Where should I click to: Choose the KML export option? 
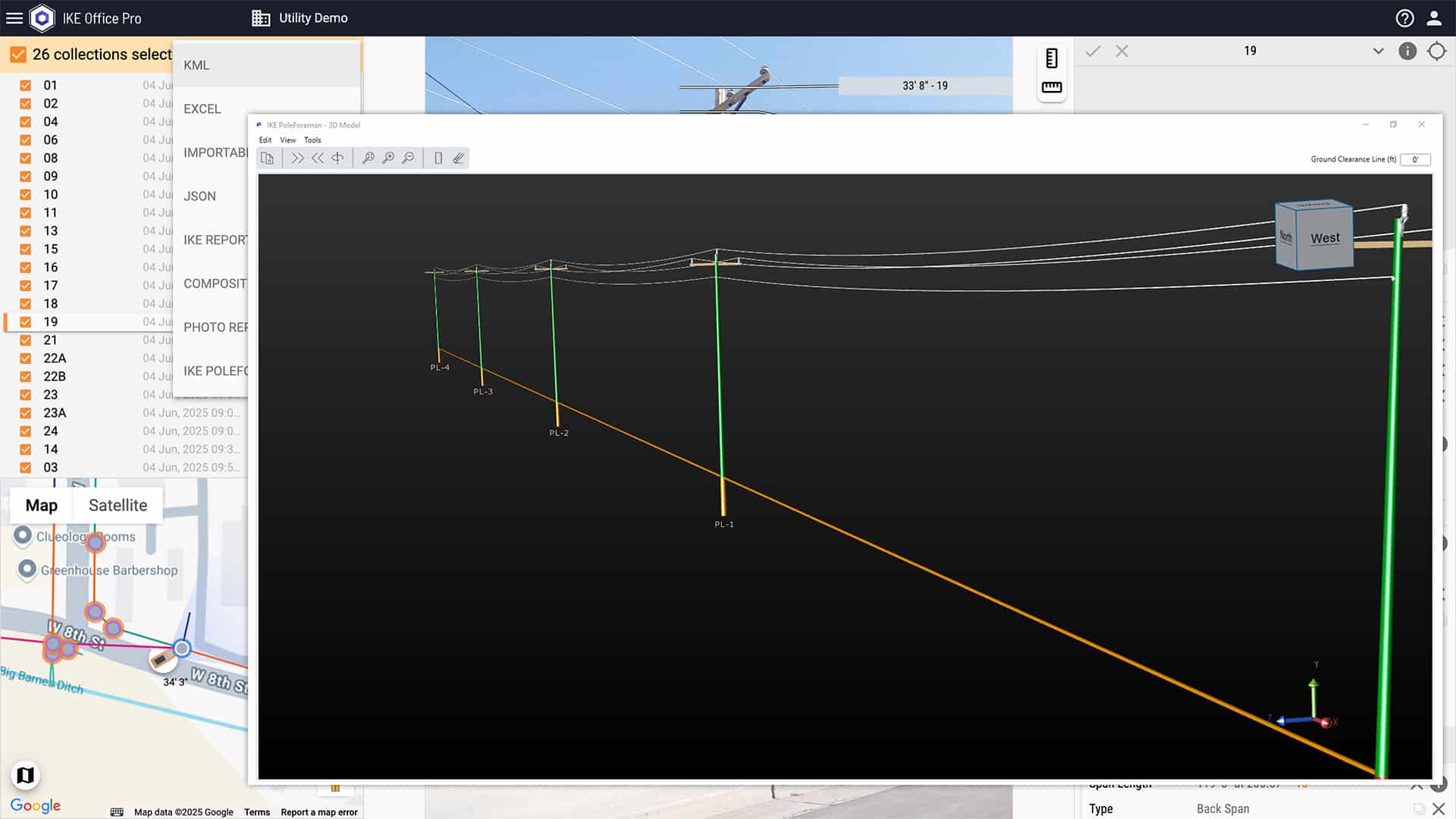[x=196, y=65]
